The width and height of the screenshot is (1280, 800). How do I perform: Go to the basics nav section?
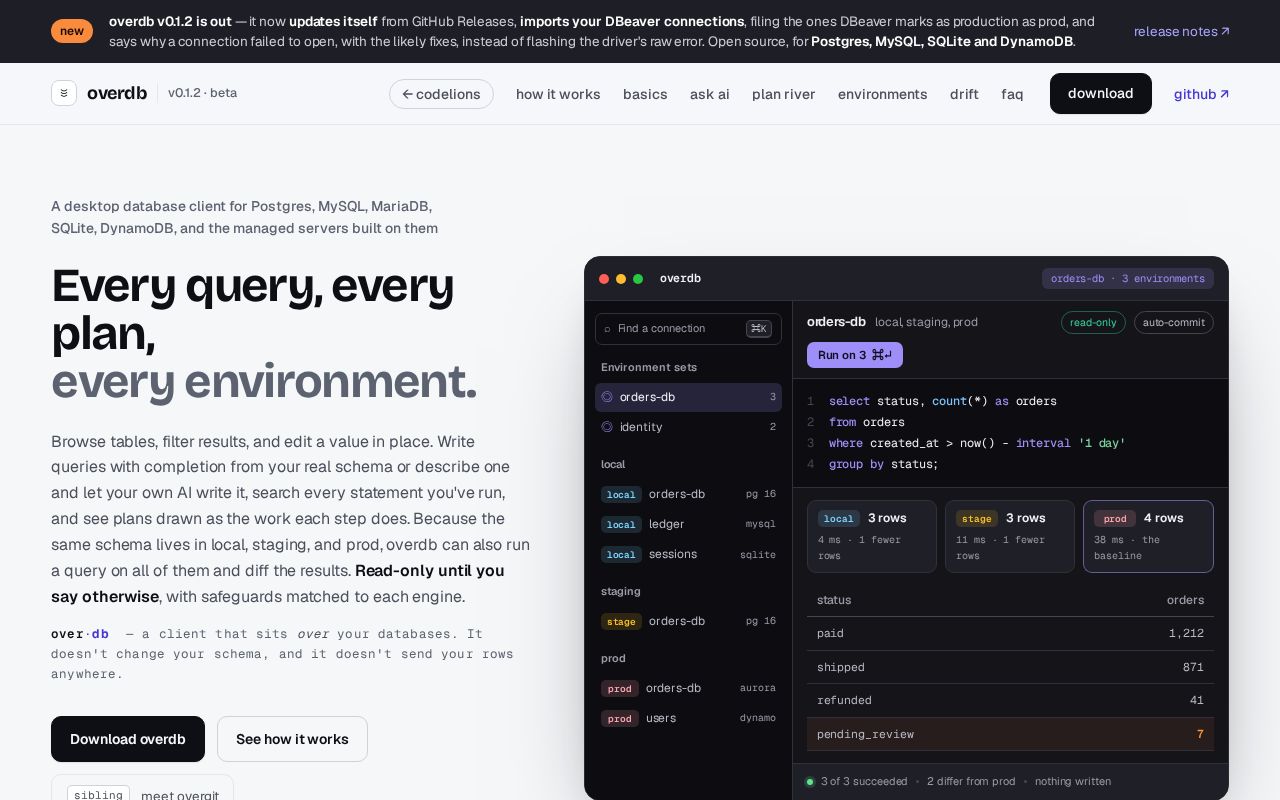645,94
